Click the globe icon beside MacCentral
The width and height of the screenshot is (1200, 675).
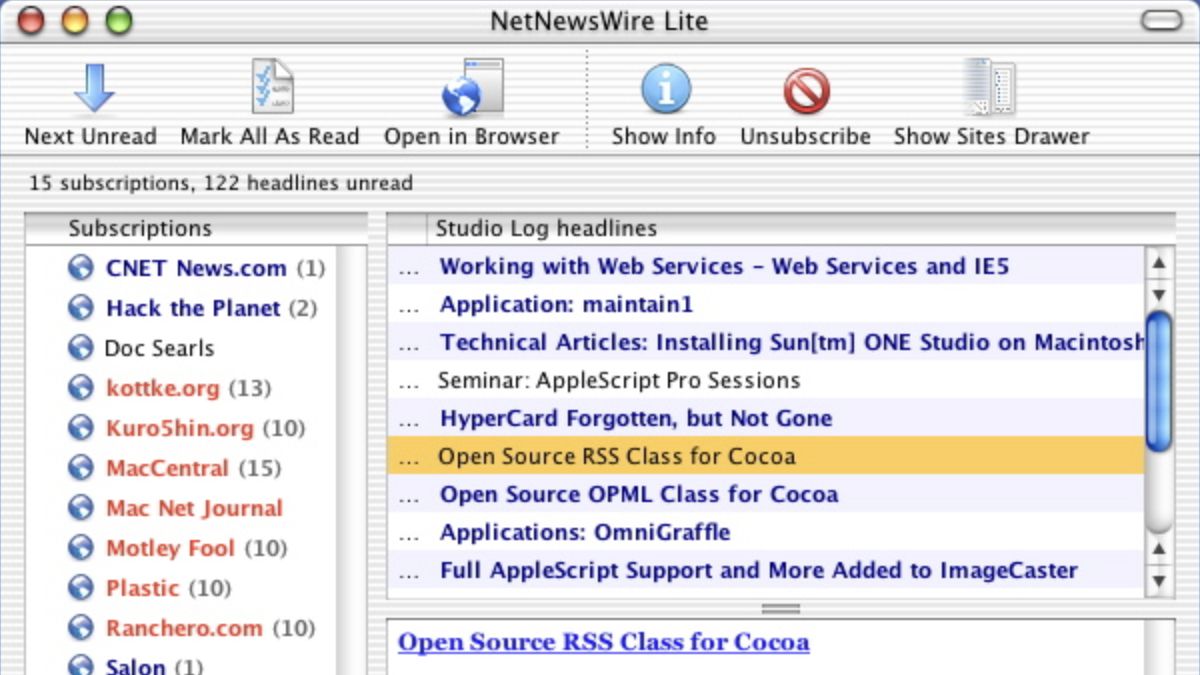81,468
